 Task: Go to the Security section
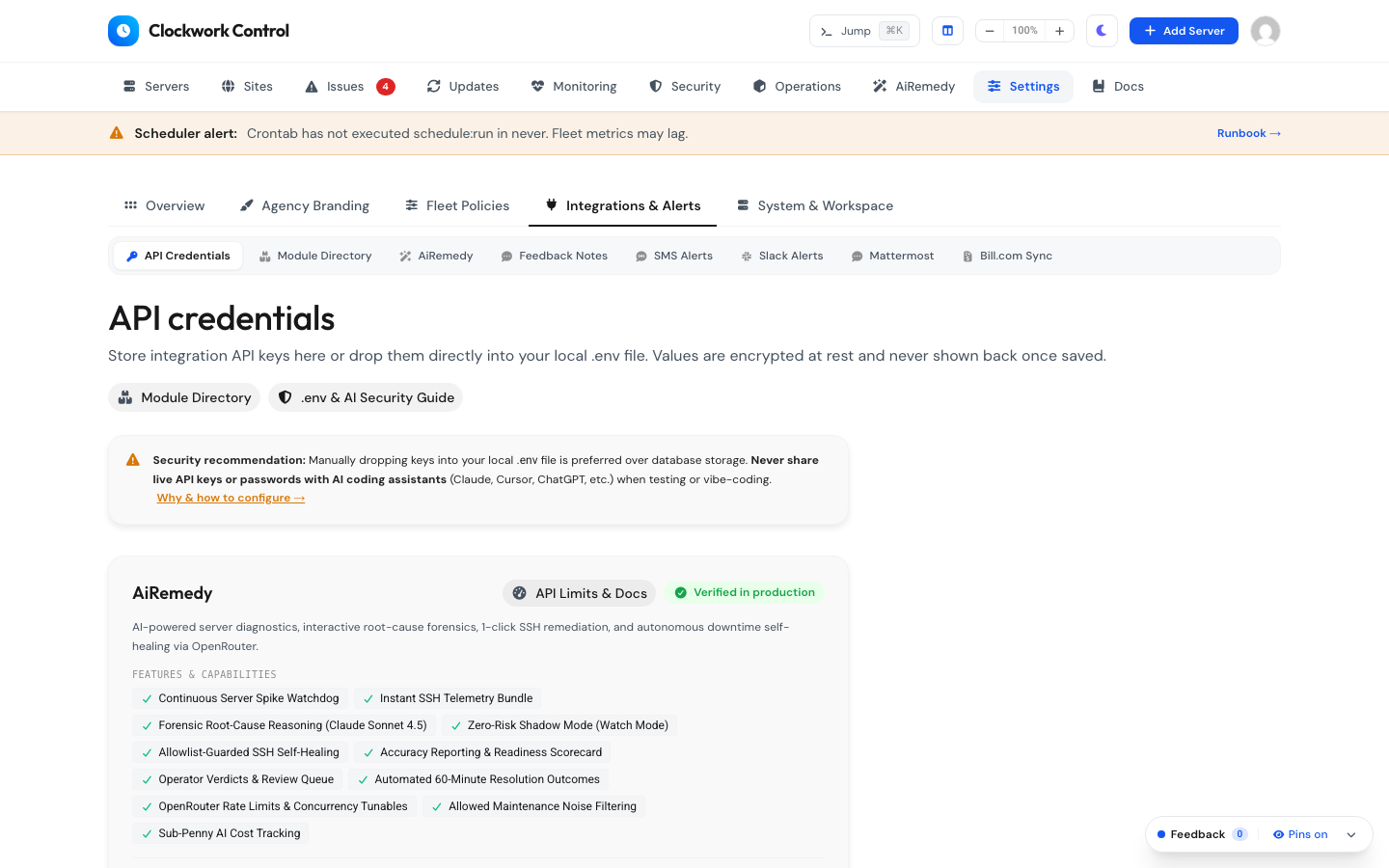click(x=685, y=87)
